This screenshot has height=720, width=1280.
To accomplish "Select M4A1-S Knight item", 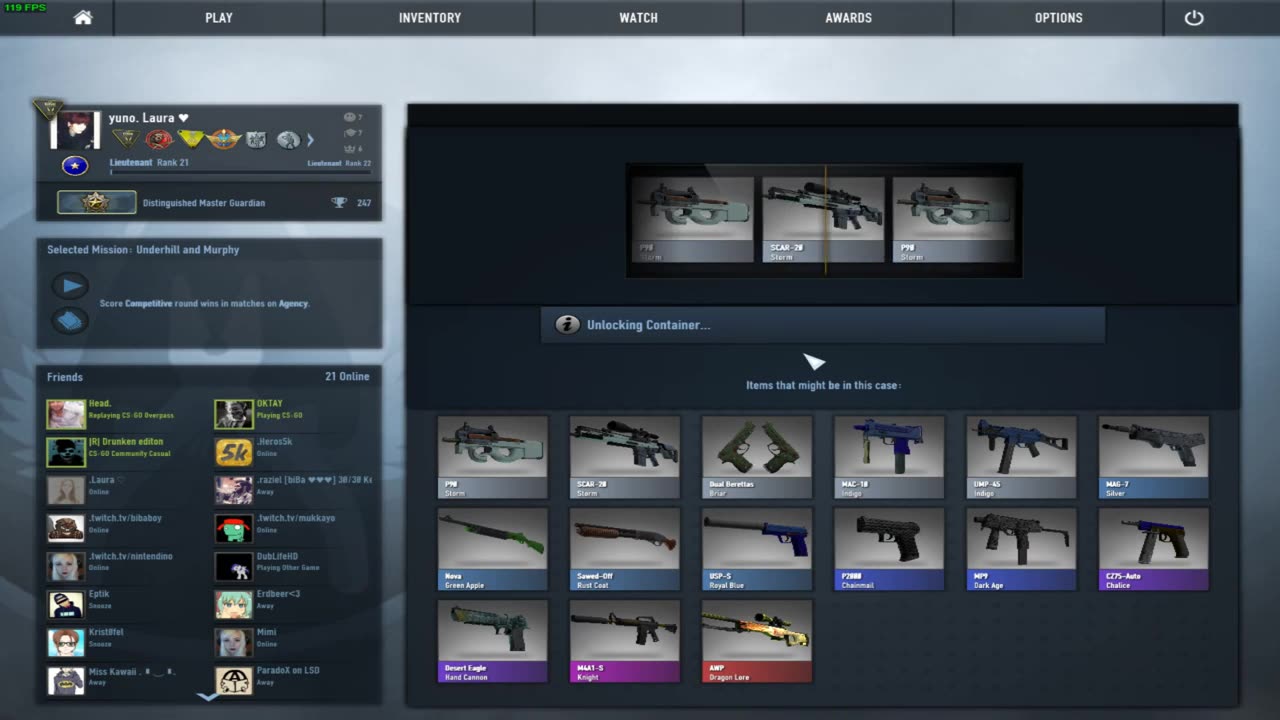I will (x=625, y=641).
